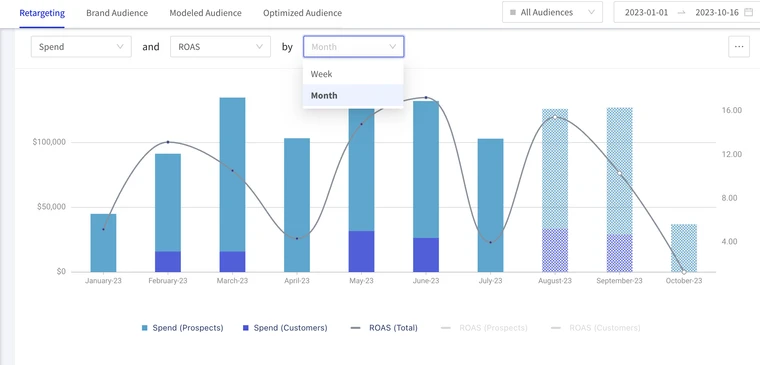760x365 pixels.
Task: Expand the All Audiences dropdown
Action: click(553, 13)
